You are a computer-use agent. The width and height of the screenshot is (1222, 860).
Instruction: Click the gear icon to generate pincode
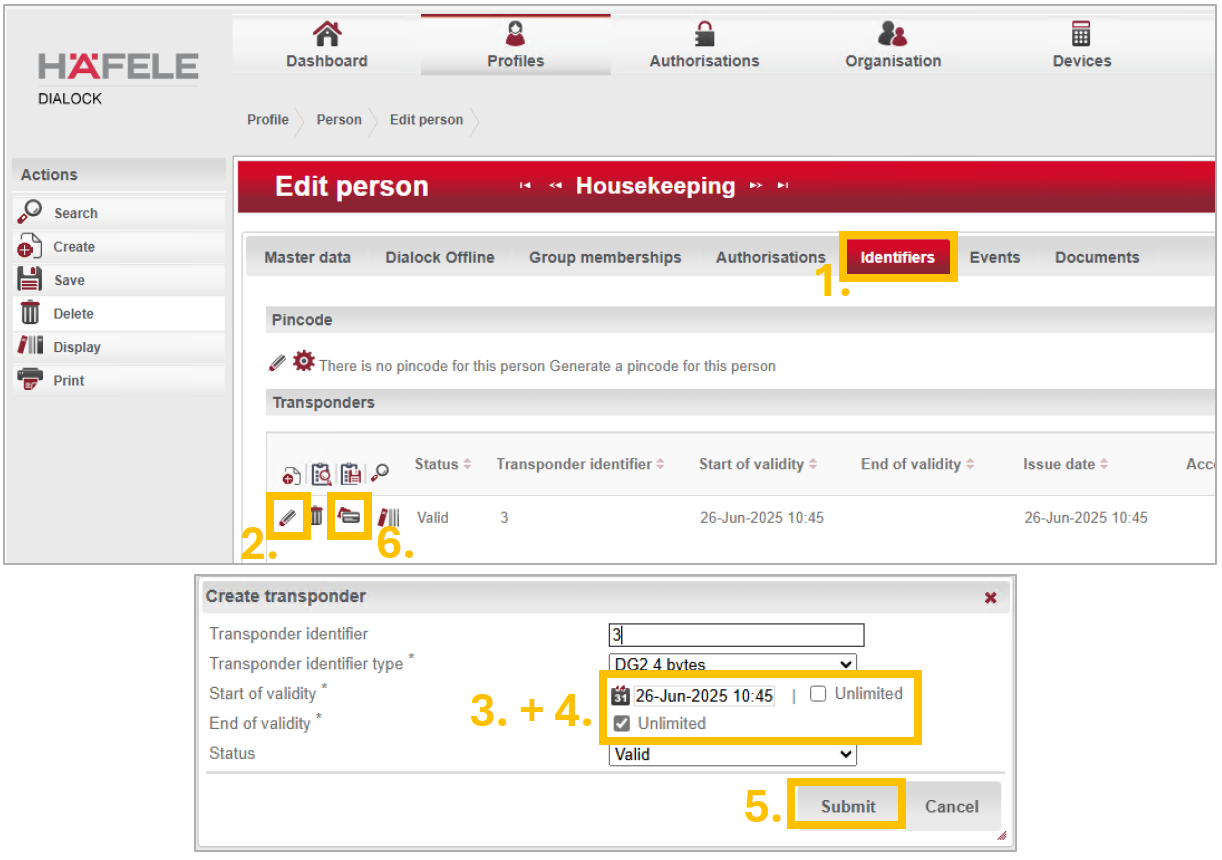click(303, 362)
